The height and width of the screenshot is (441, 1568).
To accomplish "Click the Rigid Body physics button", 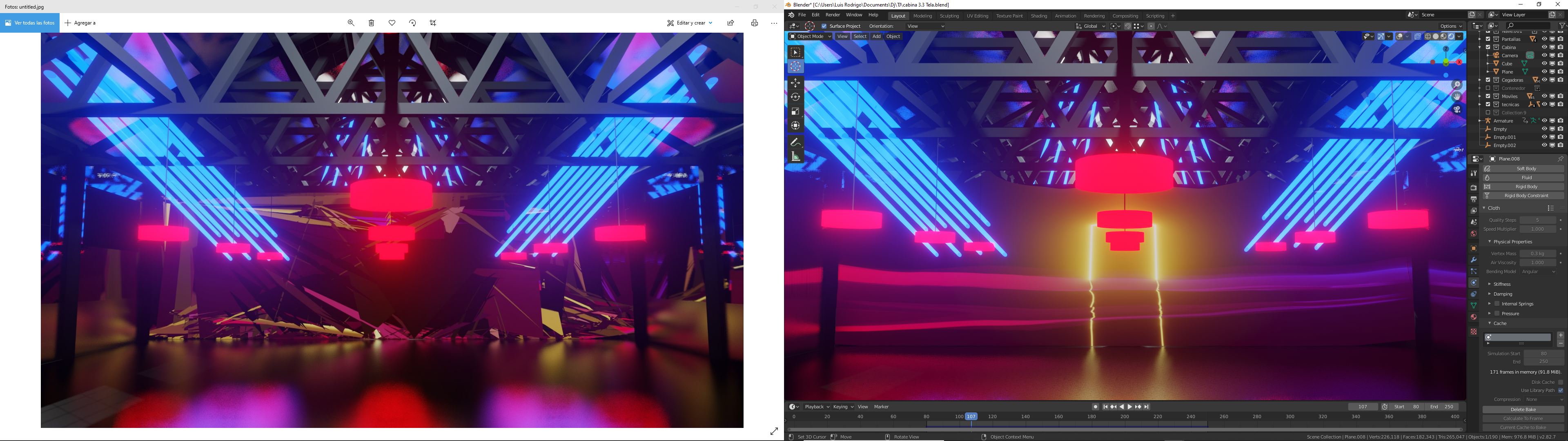I will tap(1523, 186).
